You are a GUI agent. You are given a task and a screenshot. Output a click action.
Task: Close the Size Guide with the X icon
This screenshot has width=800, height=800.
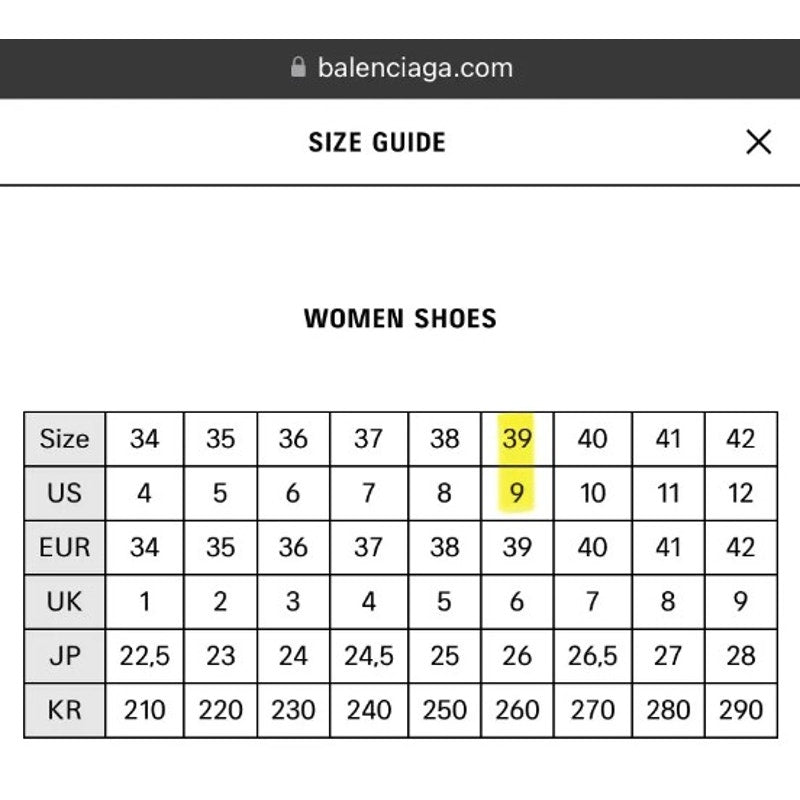tap(758, 142)
